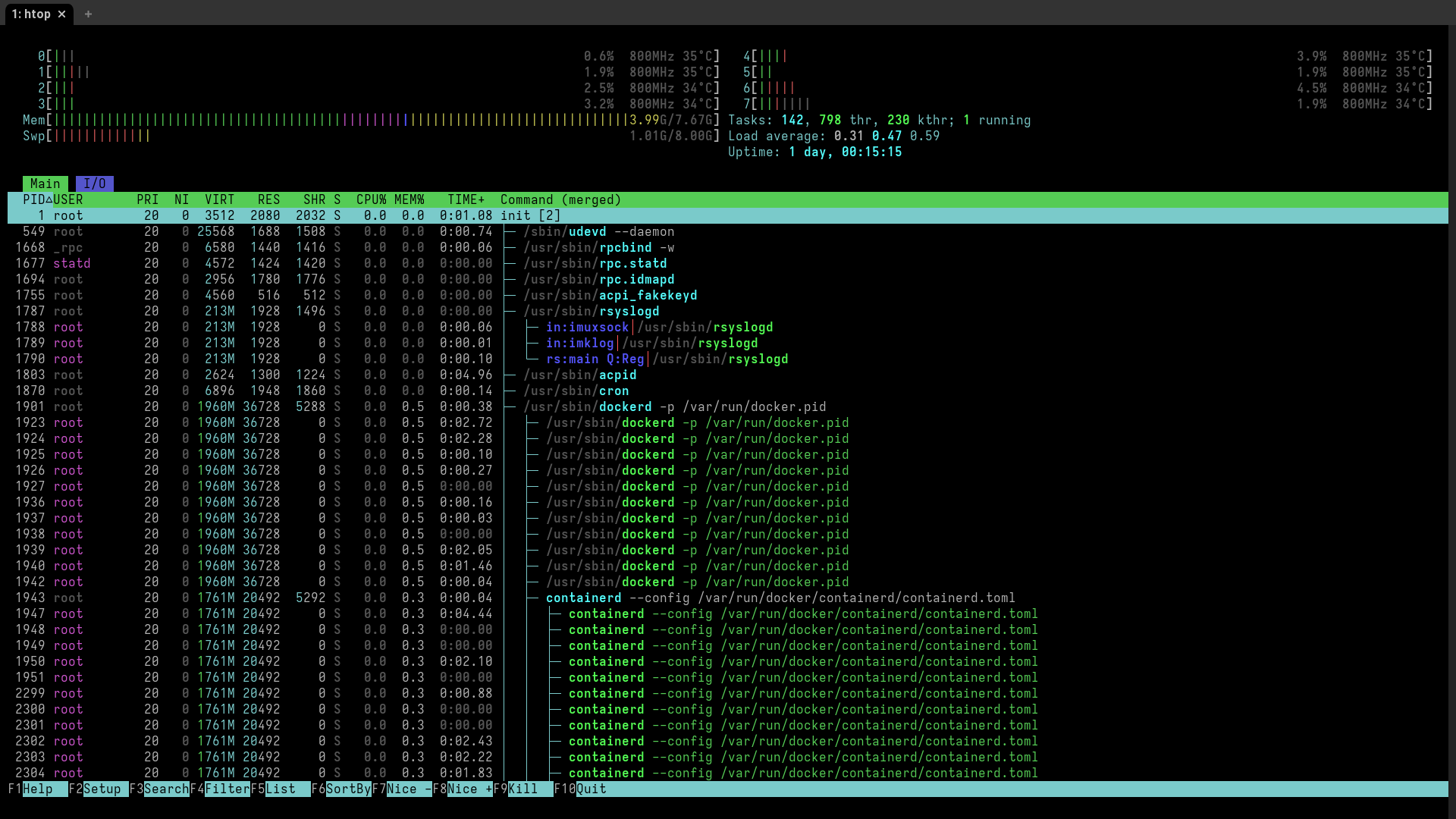The image size is (1456, 819).
Task: Sort by TIME+ column header
Action: pyautogui.click(x=466, y=199)
